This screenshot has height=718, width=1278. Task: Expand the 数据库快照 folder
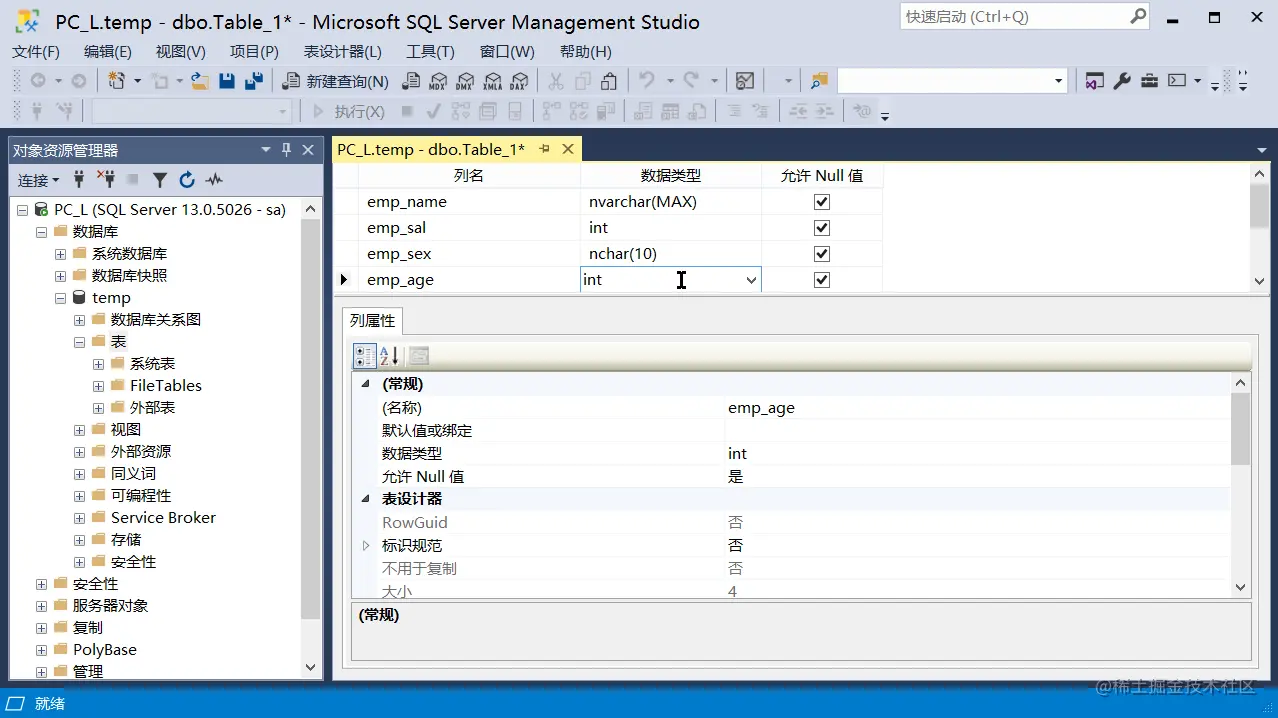(x=60, y=276)
